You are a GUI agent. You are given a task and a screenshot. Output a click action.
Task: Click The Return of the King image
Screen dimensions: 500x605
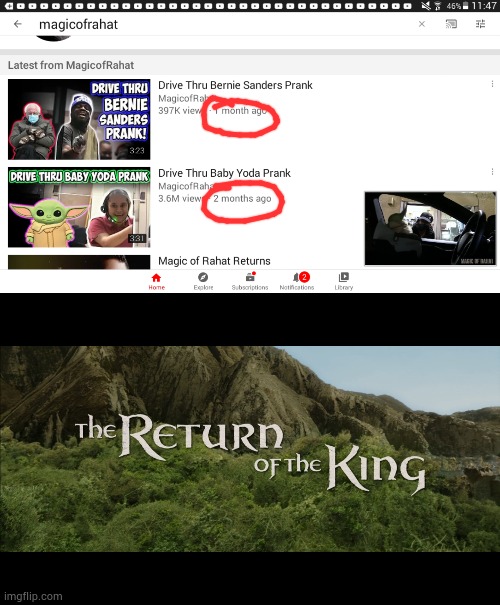tap(250, 449)
